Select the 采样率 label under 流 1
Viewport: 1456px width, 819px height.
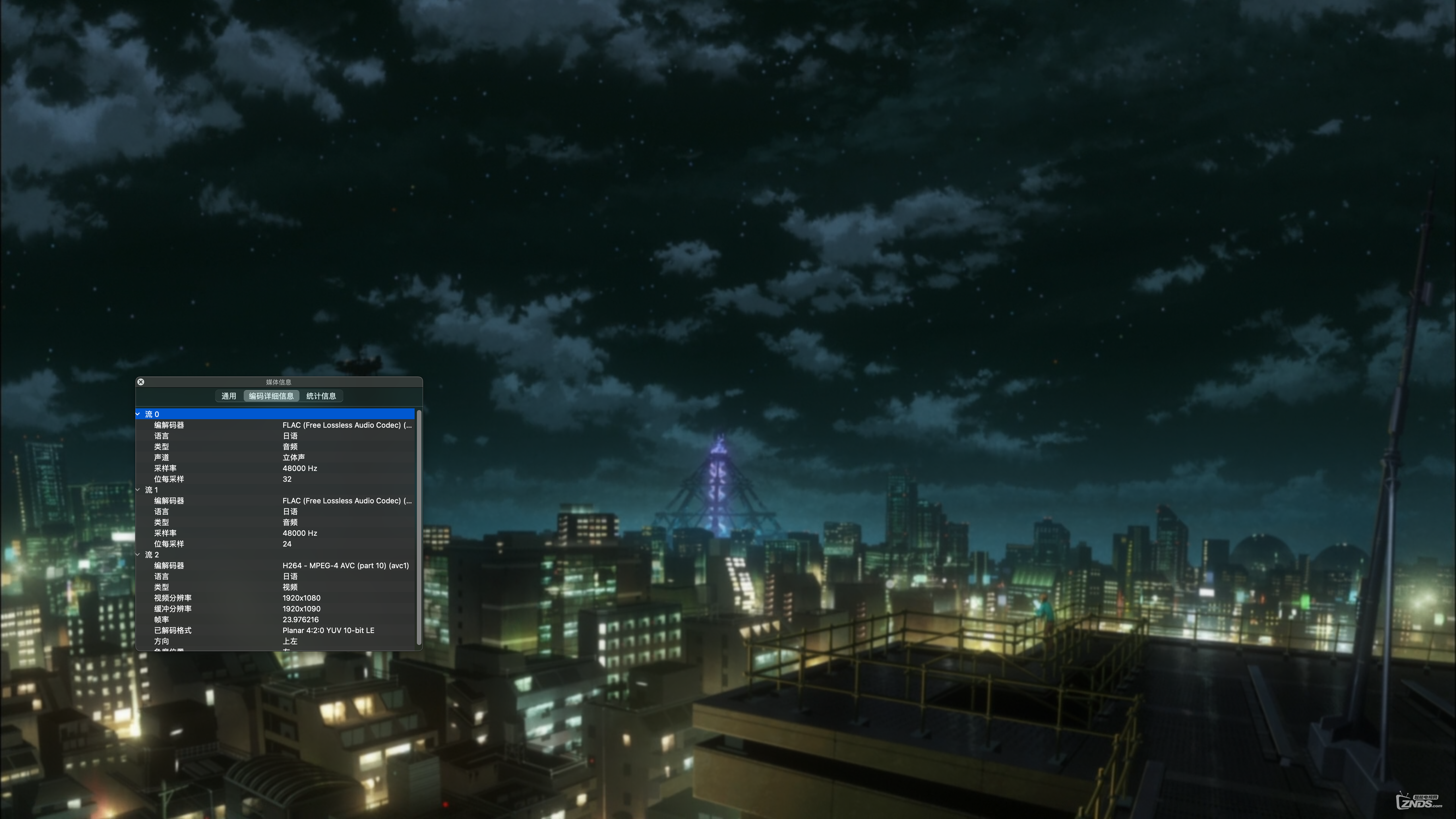[x=166, y=533]
